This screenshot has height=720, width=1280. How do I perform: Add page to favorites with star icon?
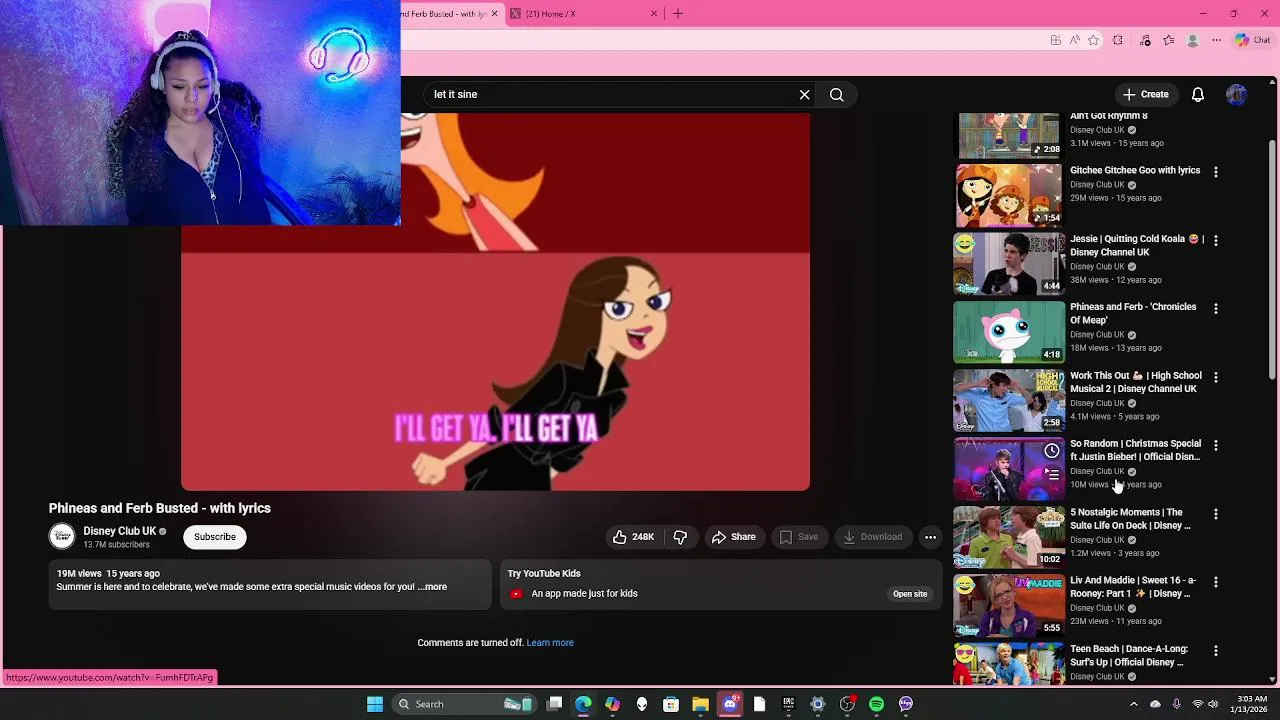click(1093, 40)
